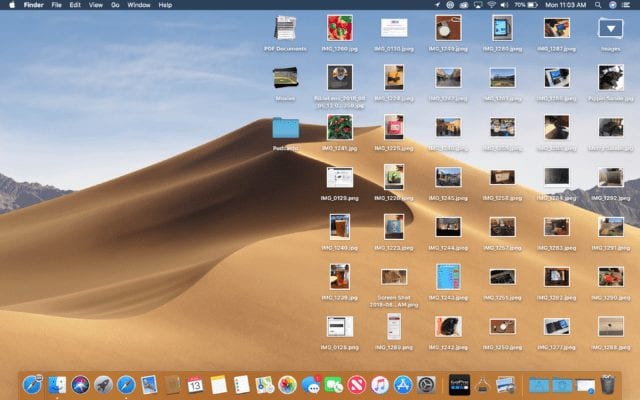
Task: Open the Apple menu
Action: point(11,5)
